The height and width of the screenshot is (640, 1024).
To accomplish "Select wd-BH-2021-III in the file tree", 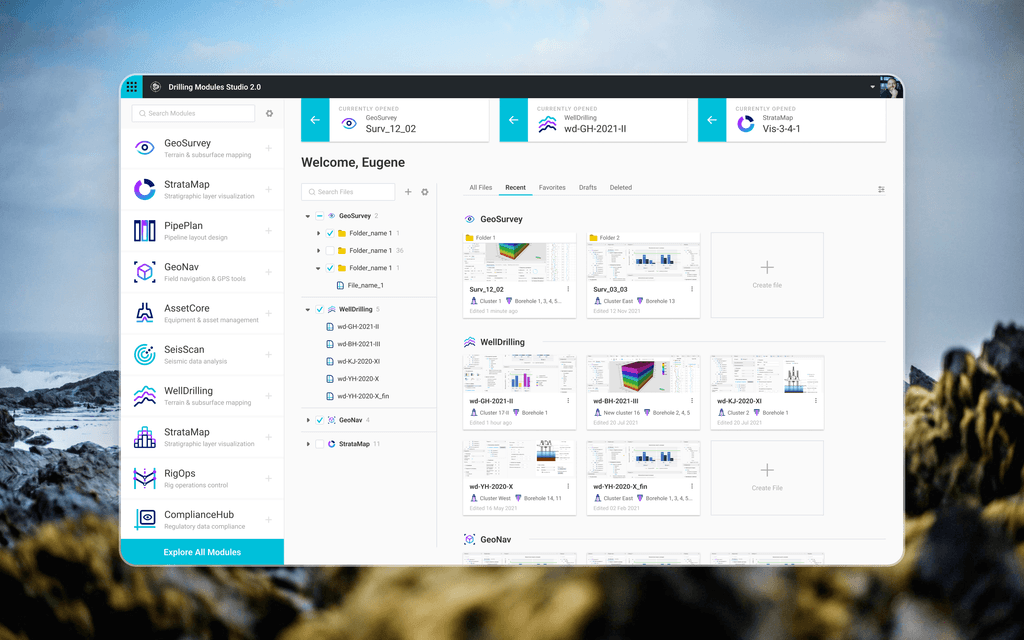I will (359, 344).
